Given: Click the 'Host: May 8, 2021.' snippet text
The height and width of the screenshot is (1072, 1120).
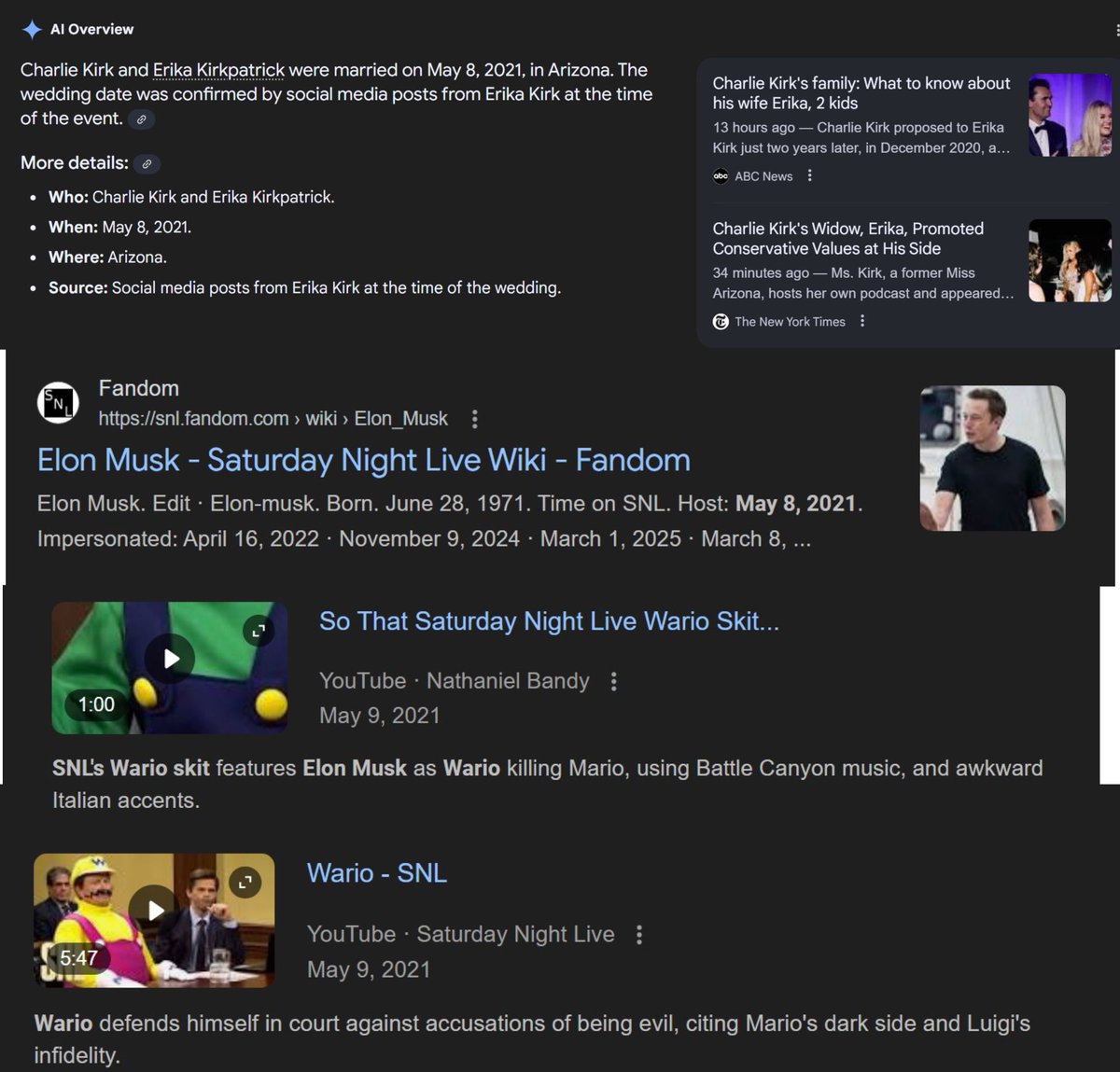Looking at the screenshot, I should (770, 504).
